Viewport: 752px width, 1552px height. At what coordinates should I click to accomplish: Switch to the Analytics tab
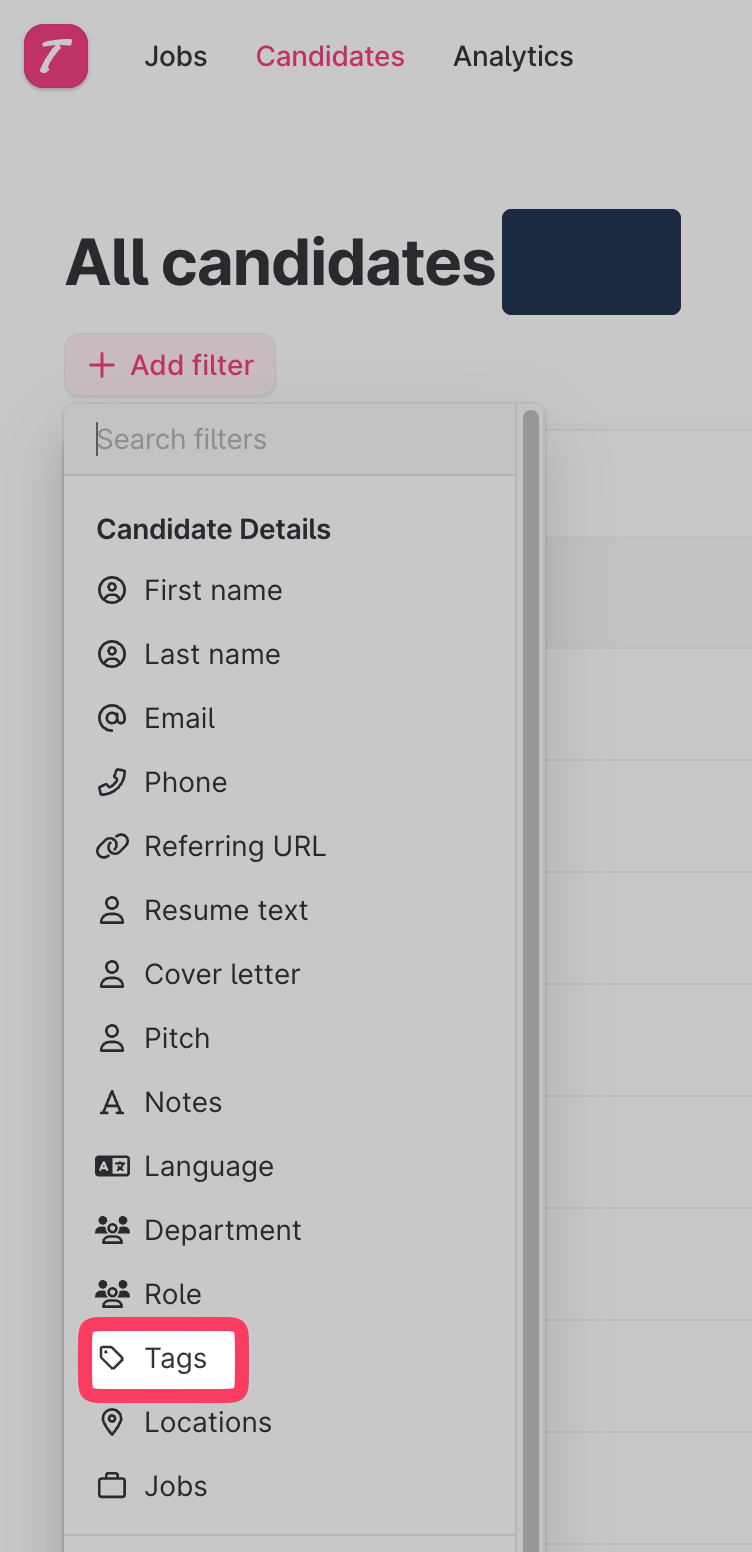click(513, 56)
